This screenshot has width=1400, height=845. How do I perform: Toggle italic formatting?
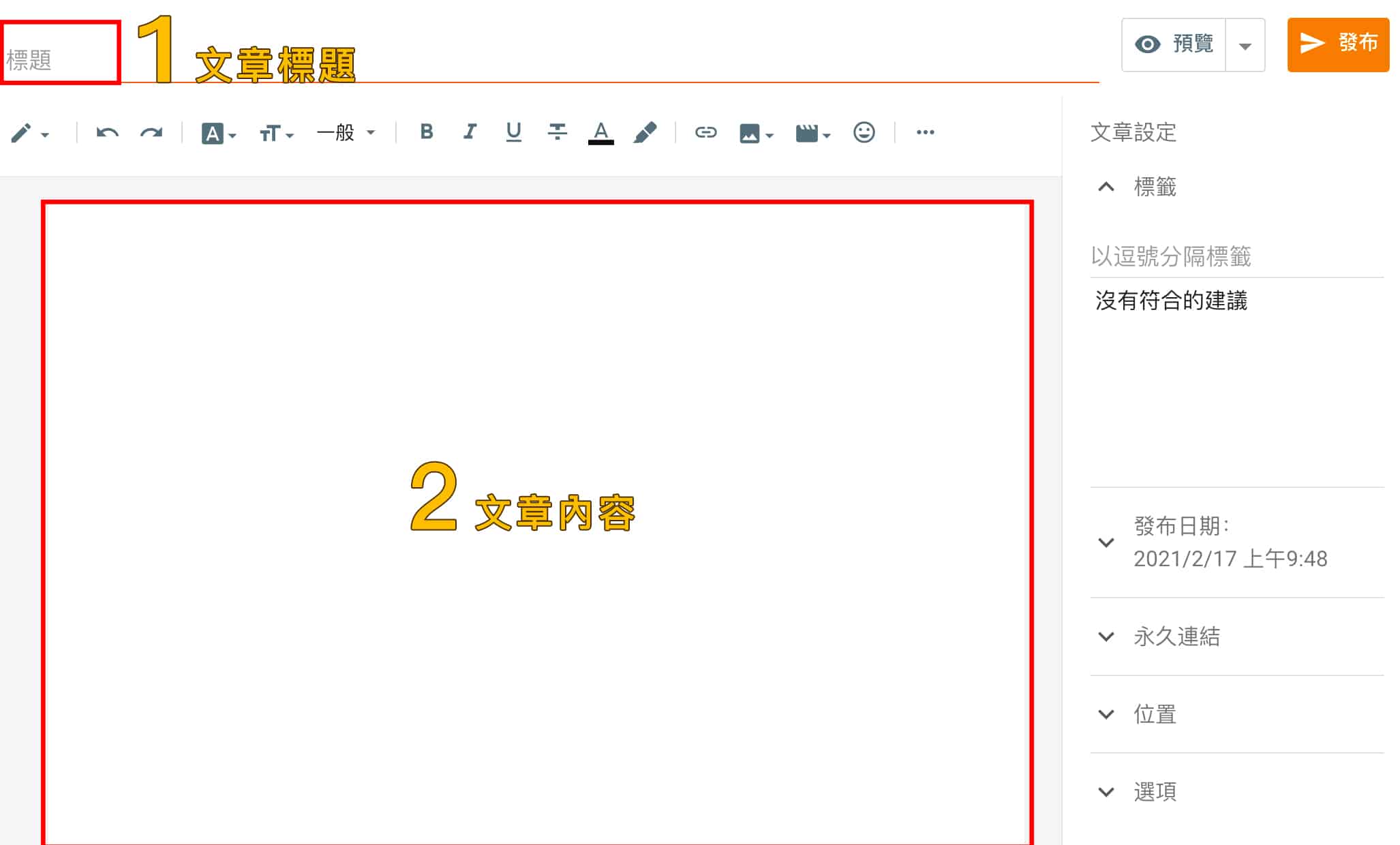pos(470,132)
